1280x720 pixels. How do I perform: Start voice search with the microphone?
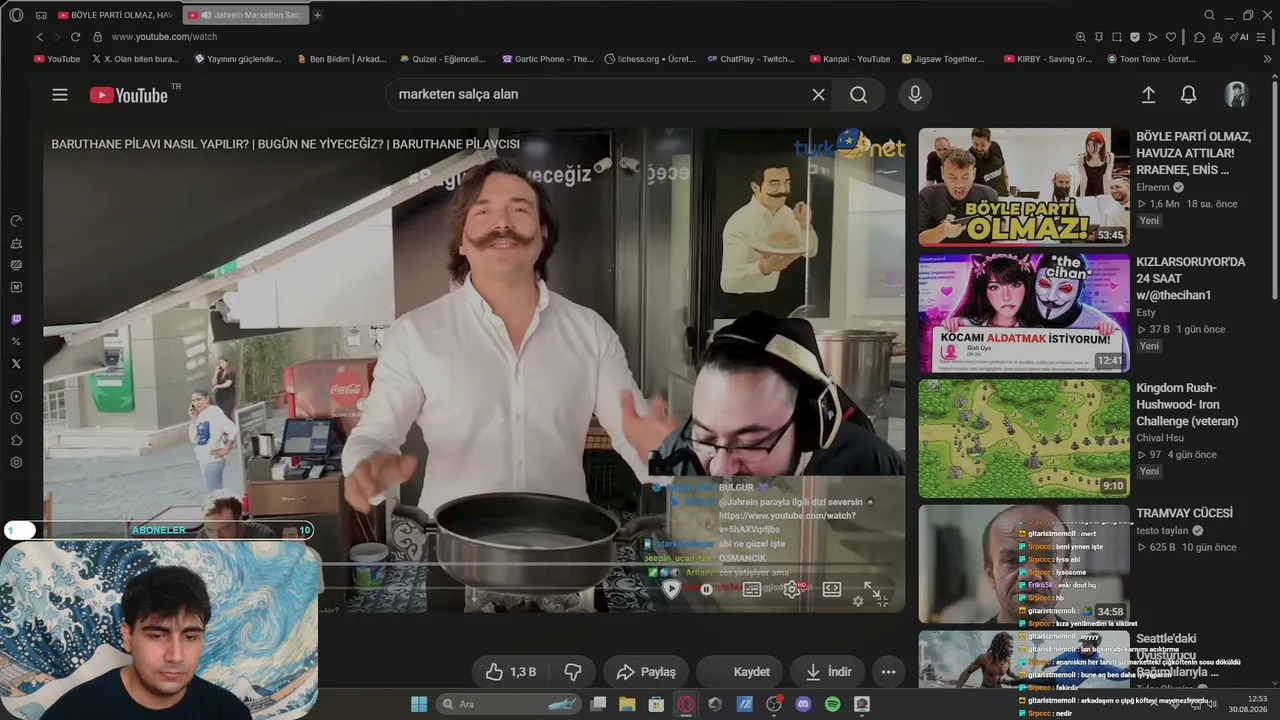[914, 95]
